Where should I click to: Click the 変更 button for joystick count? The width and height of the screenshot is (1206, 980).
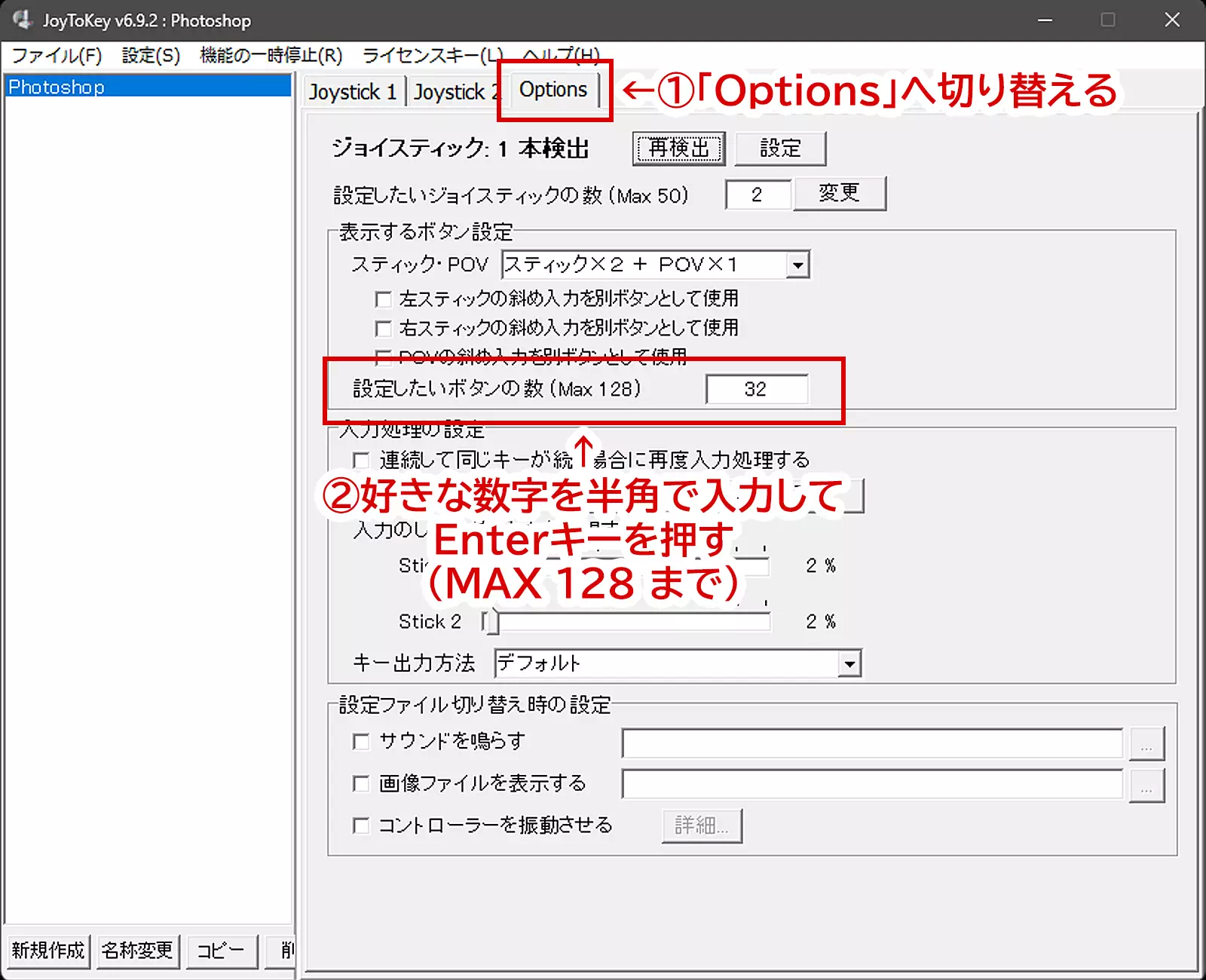(x=839, y=194)
